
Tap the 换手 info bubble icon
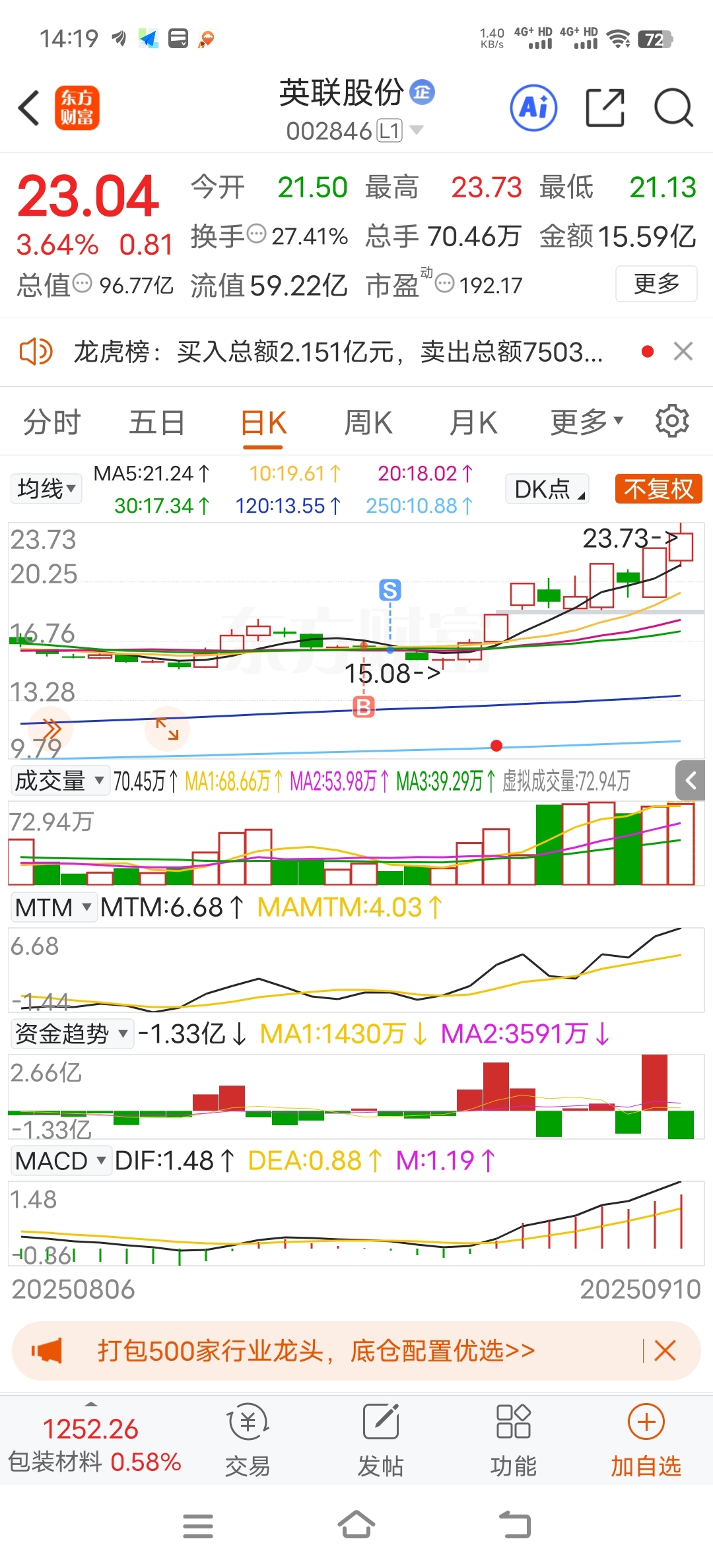pyautogui.click(x=256, y=234)
